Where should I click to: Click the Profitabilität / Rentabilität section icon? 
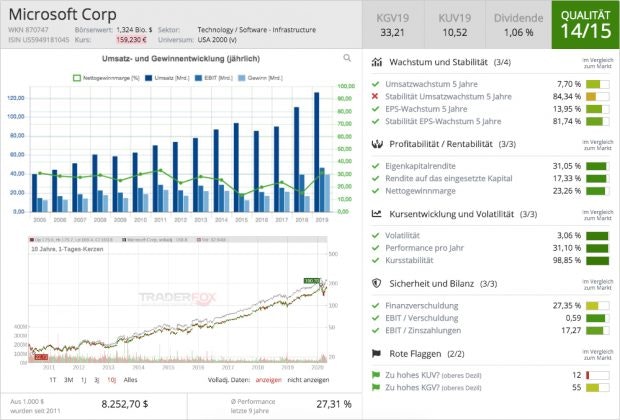click(377, 143)
